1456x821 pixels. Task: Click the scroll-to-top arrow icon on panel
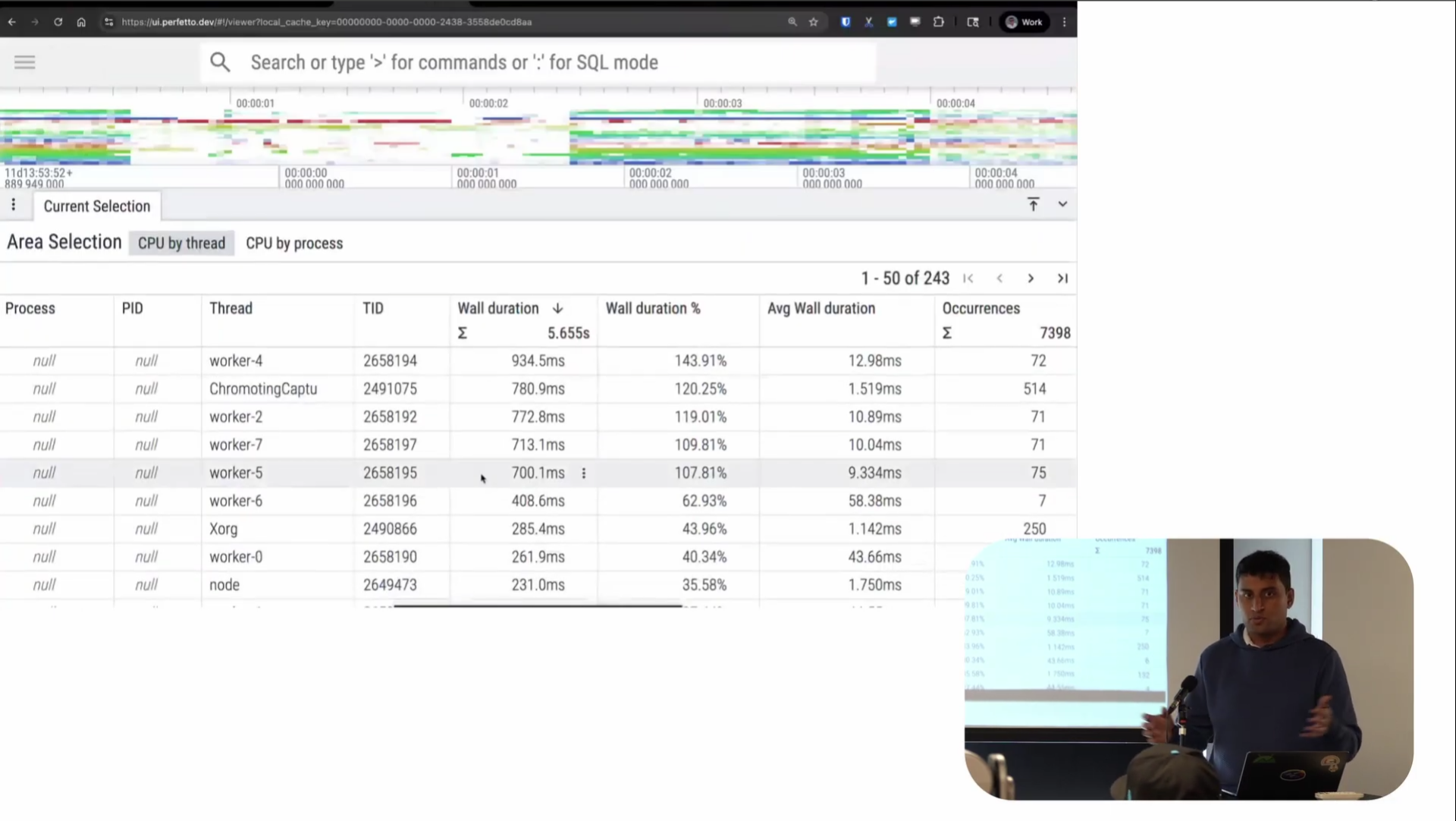[x=1034, y=204]
